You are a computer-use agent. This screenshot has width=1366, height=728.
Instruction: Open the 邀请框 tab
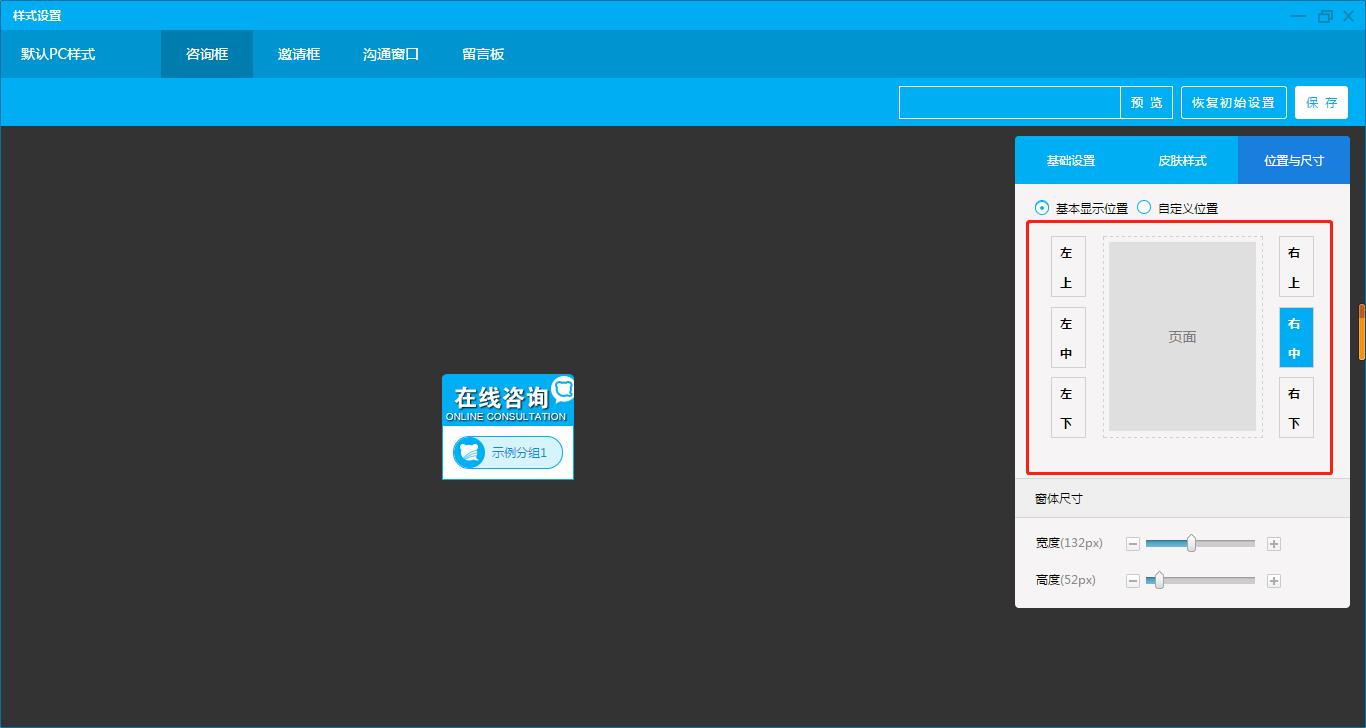coord(299,54)
